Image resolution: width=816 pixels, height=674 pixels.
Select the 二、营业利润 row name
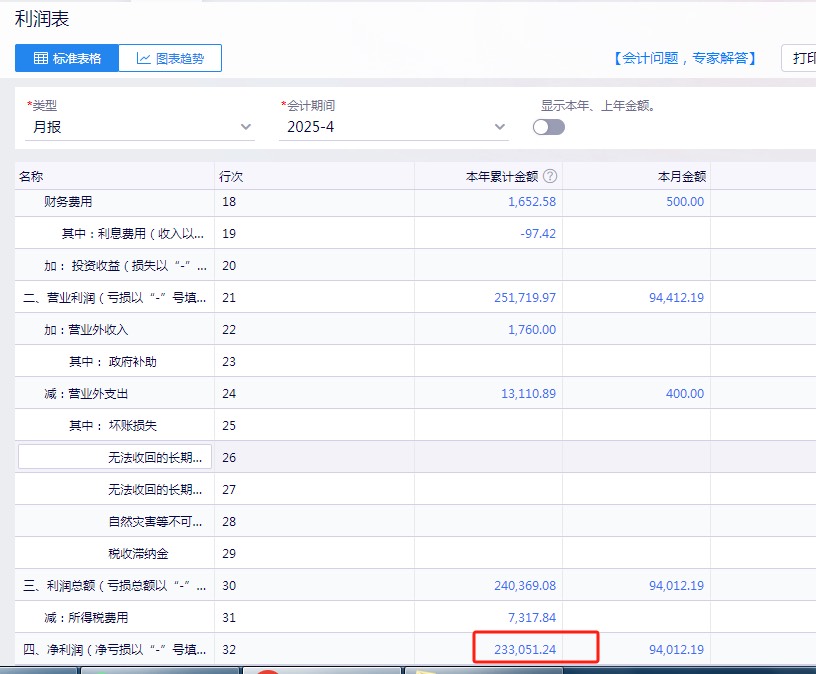[x=114, y=298]
